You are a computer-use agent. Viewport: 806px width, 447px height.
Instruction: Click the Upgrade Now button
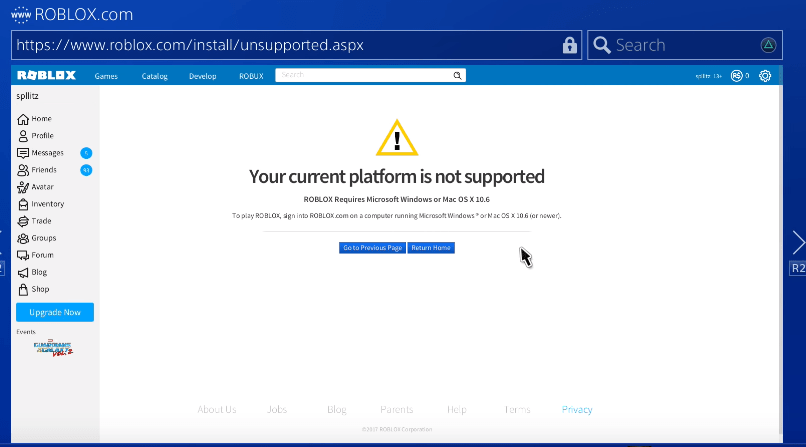[x=55, y=312]
